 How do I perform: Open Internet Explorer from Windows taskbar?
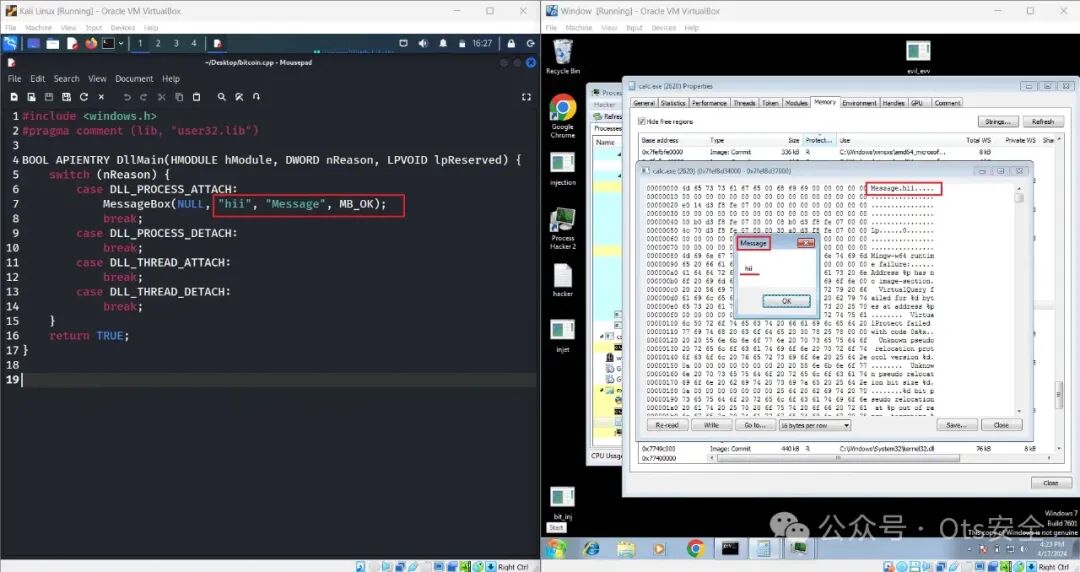coord(591,549)
